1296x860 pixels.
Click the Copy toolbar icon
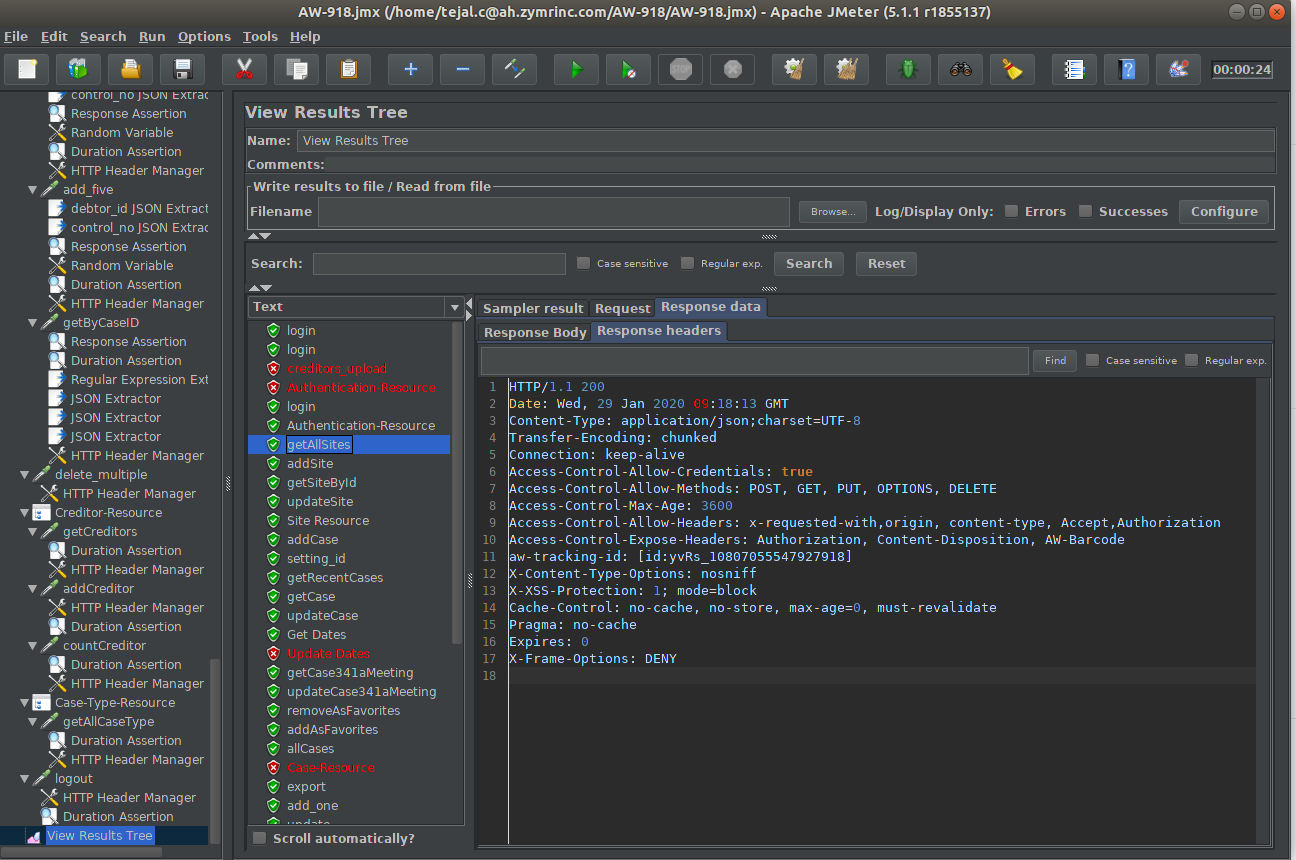tap(296, 69)
